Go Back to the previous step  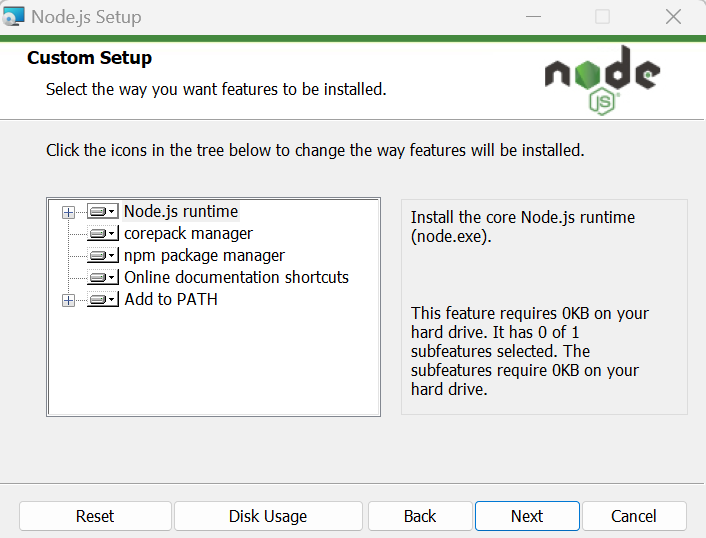[420, 516]
